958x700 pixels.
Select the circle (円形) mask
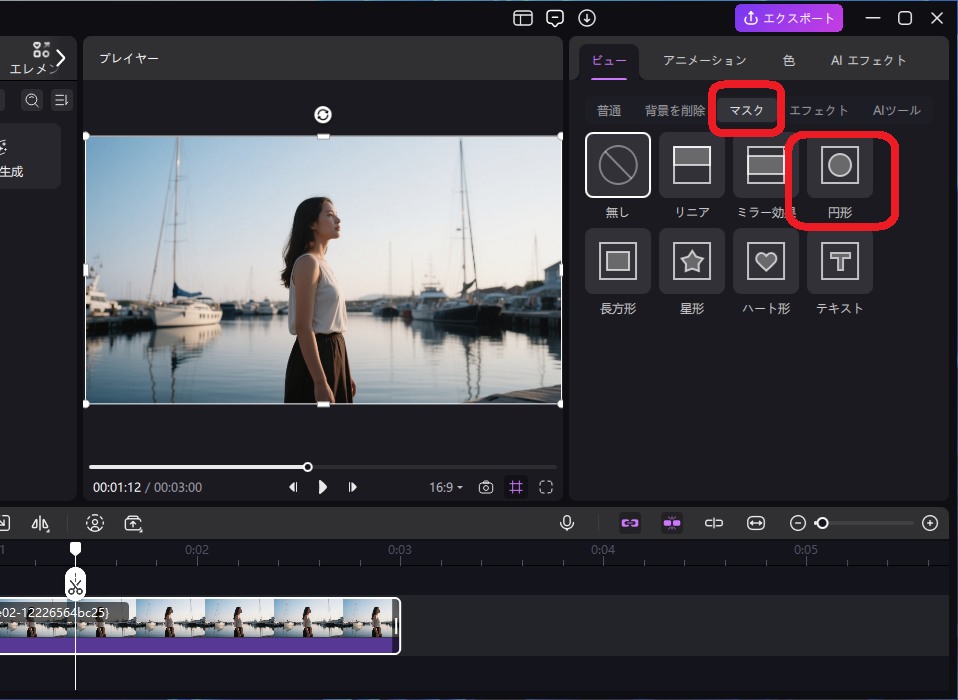840,165
